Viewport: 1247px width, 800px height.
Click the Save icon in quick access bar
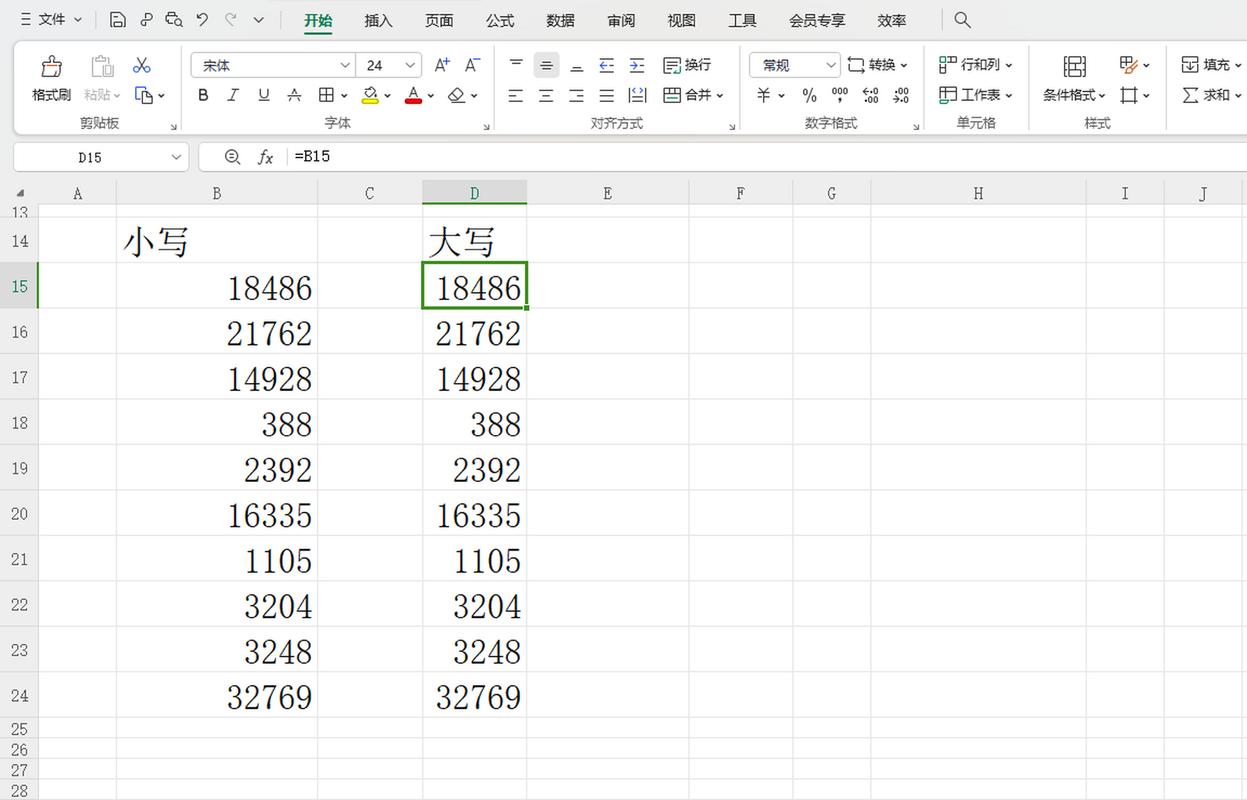[x=118, y=20]
